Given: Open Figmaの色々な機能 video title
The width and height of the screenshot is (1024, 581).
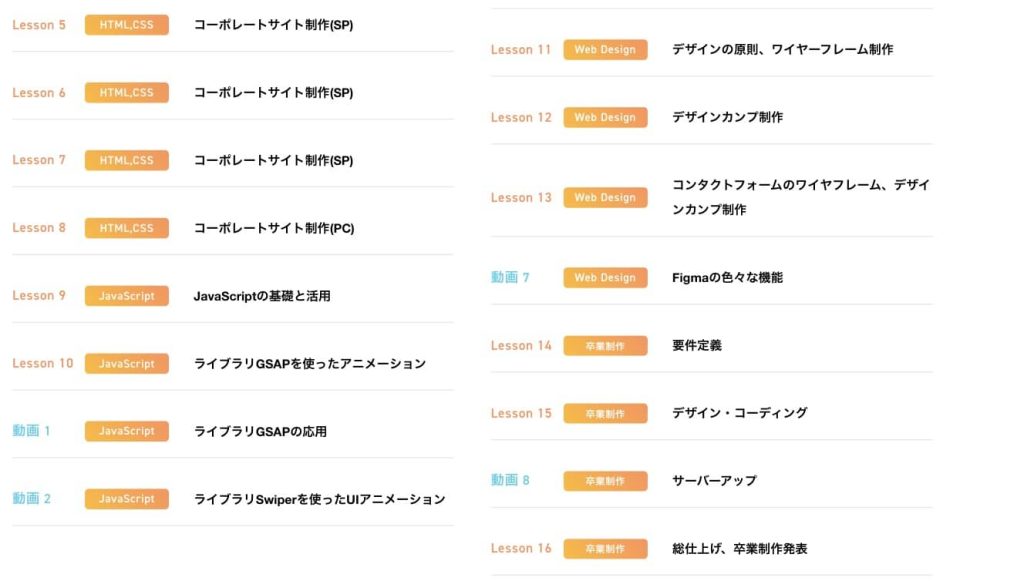Looking at the screenshot, I should pyautogui.click(x=727, y=278).
